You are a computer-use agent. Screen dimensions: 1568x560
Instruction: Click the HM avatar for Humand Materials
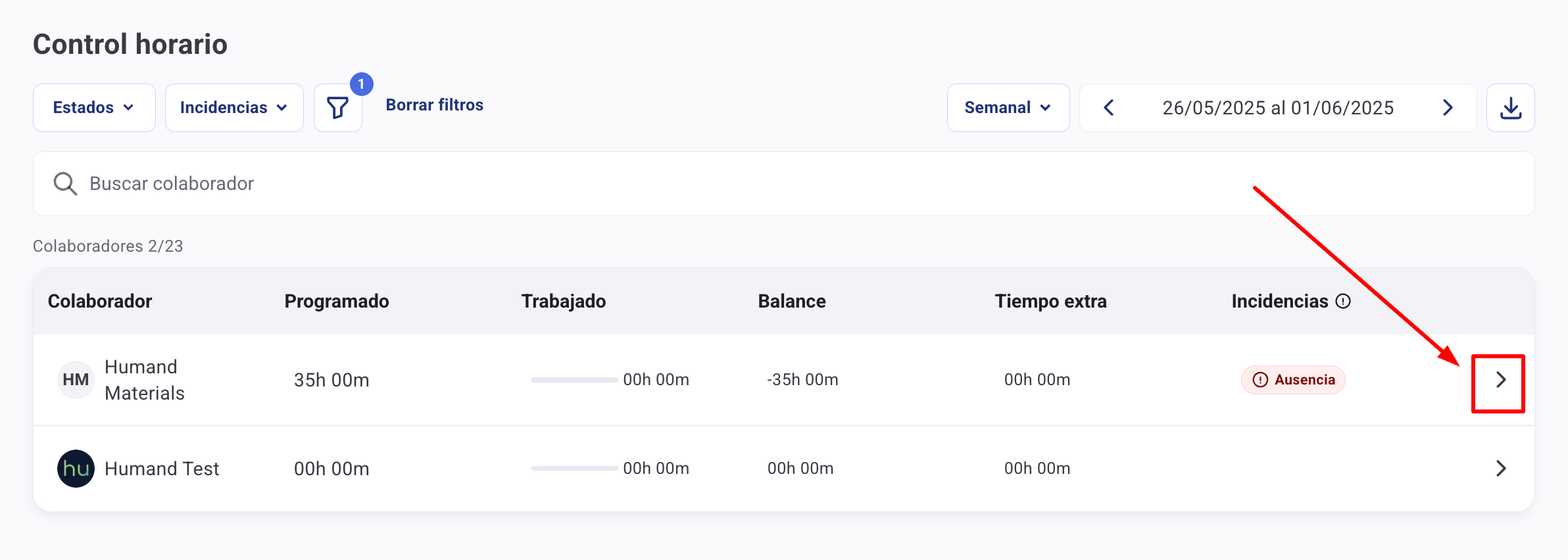click(x=76, y=380)
